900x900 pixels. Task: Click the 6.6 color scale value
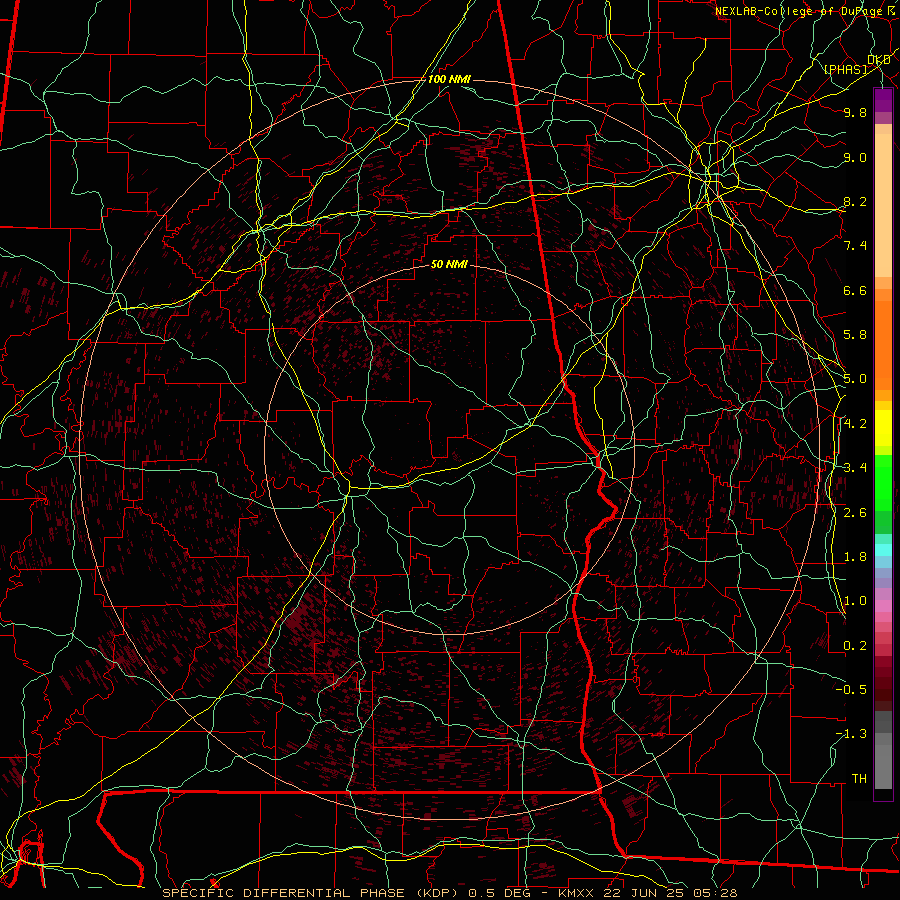(855, 290)
